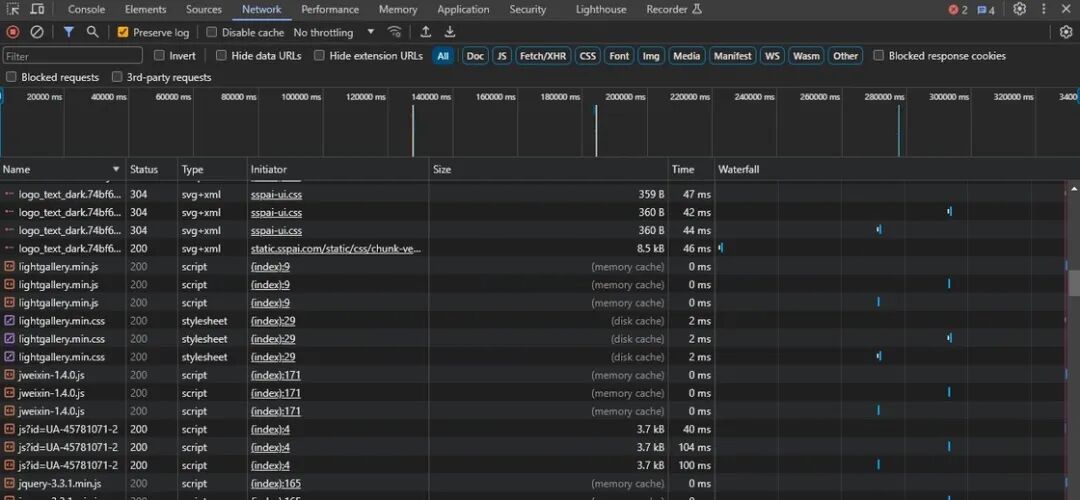Image resolution: width=1080 pixels, height=500 pixels.
Task: Filter by Media type
Action: point(687,56)
